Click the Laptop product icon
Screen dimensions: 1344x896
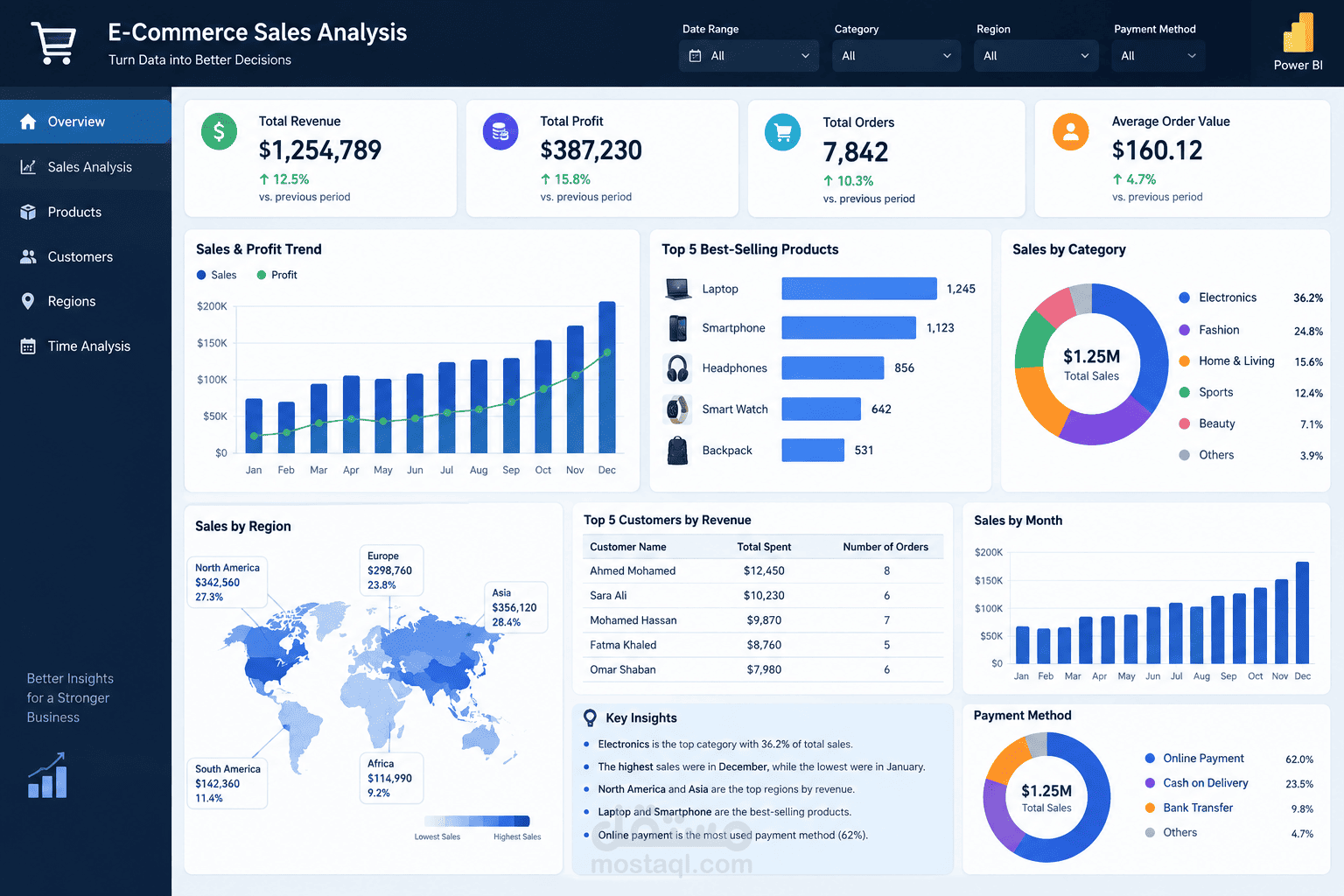[678, 288]
